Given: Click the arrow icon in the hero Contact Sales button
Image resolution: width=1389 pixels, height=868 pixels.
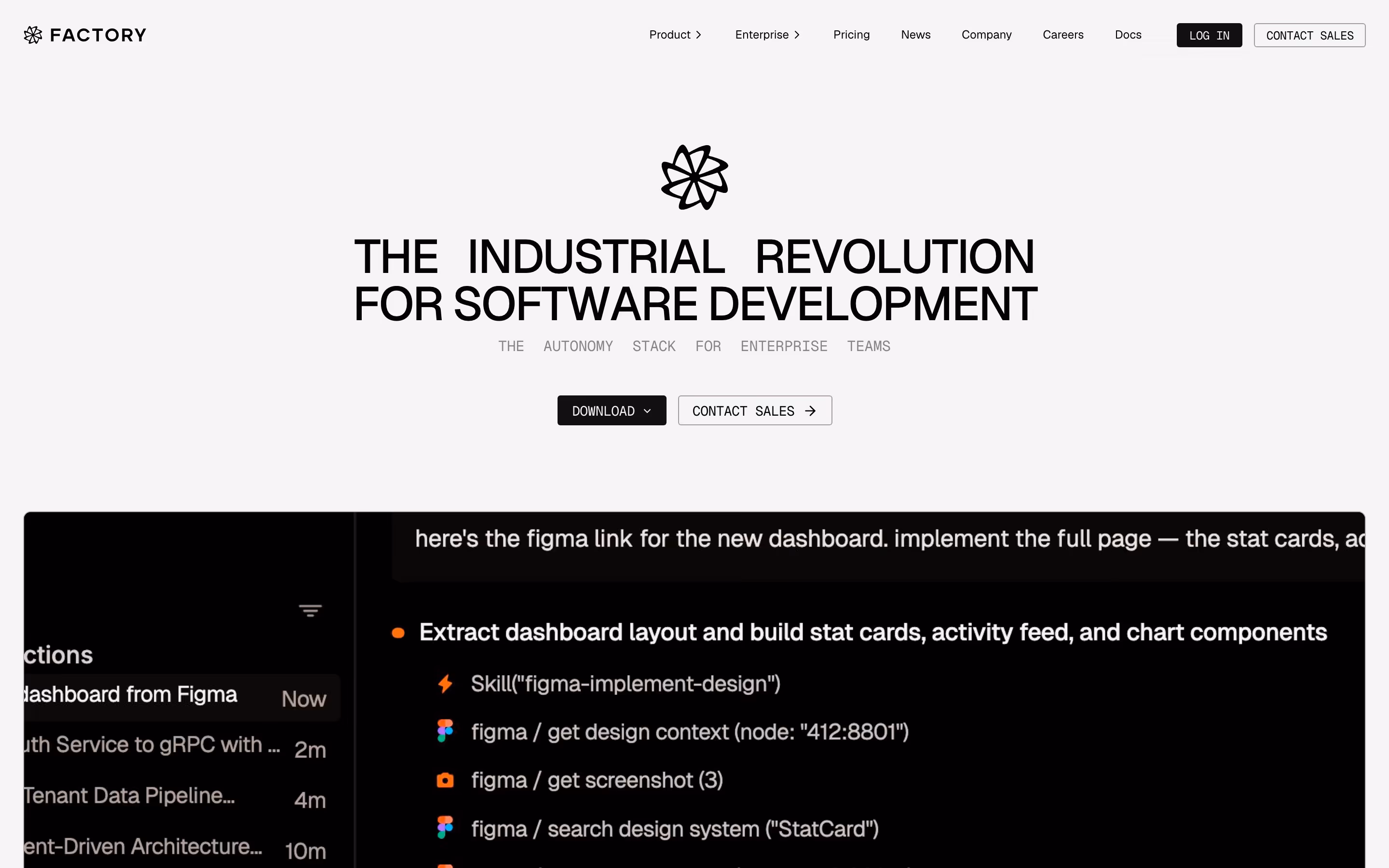Looking at the screenshot, I should pyautogui.click(x=810, y=411).
